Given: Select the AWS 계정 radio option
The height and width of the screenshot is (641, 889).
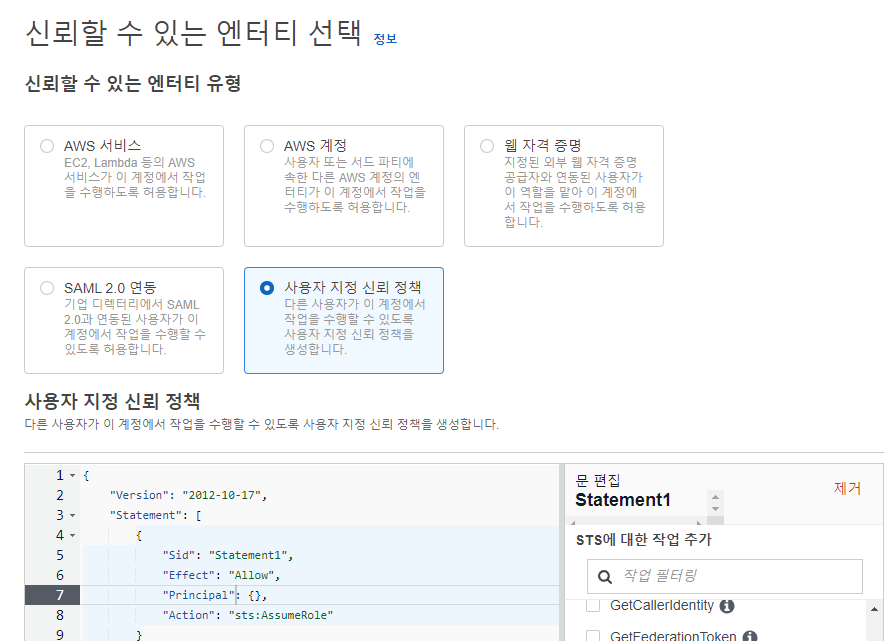Looking at the screenshot, I should point(267,146).
